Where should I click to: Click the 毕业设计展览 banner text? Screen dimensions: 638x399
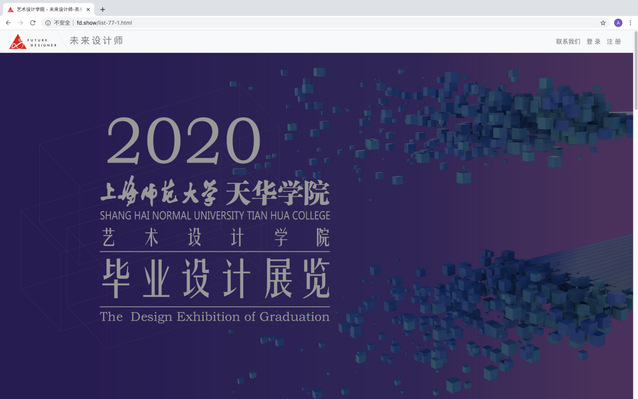(215, 279)
